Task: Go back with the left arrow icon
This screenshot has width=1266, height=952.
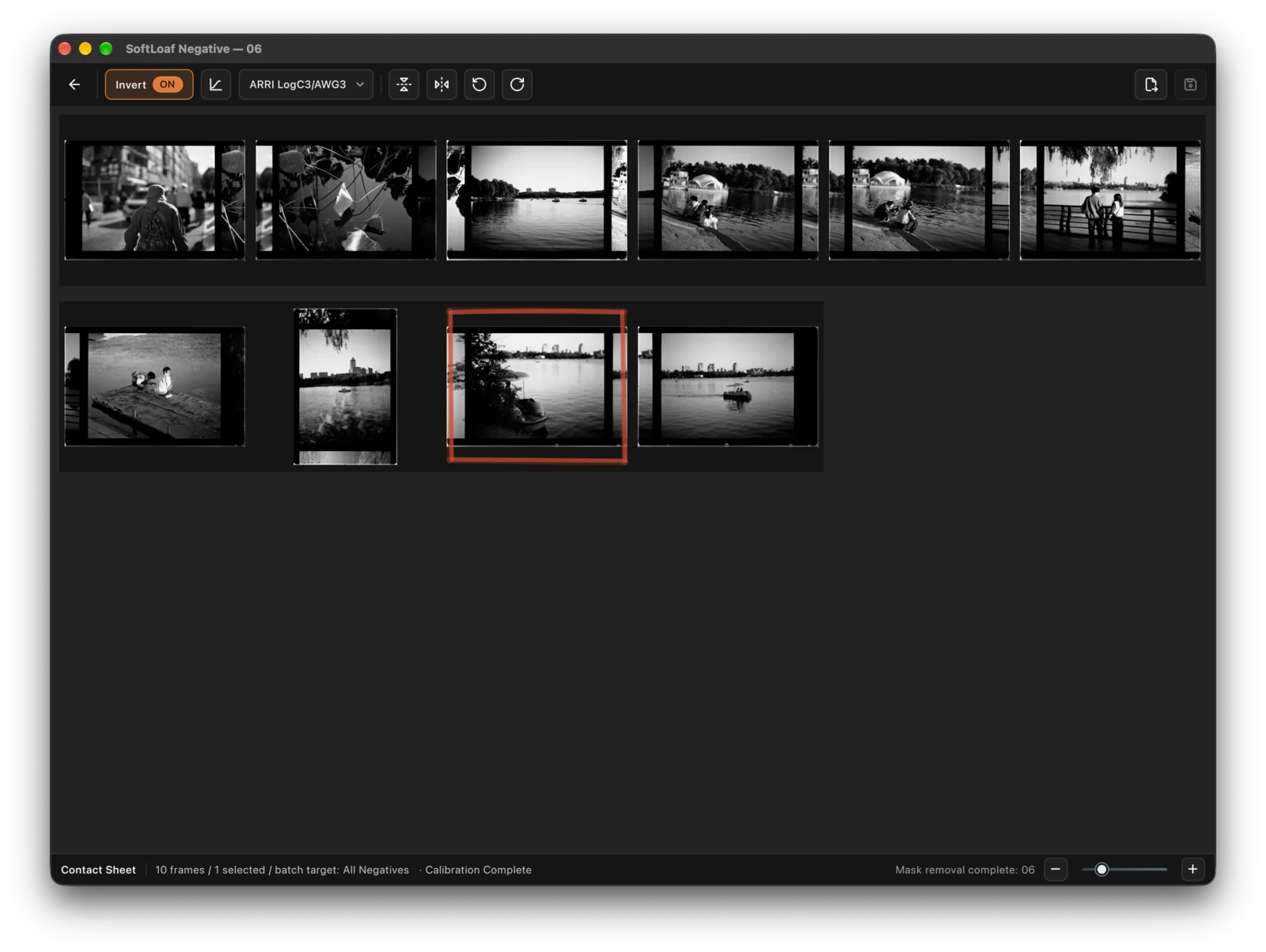Action: click(74, 85)
